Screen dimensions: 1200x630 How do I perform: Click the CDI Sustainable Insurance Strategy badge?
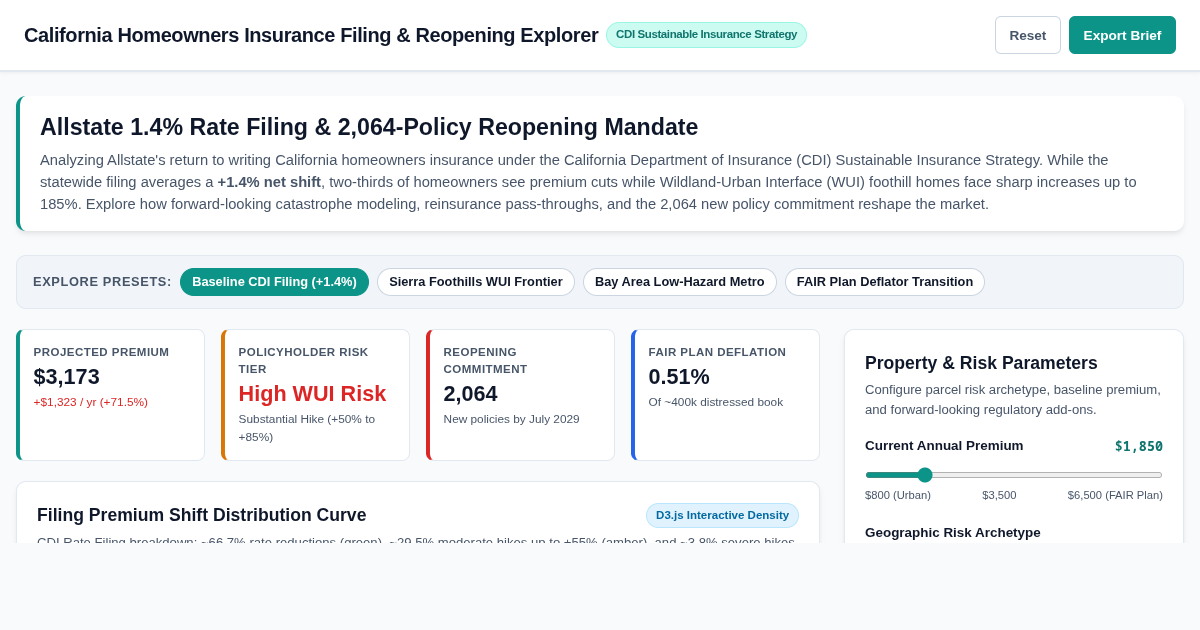(706, 35)
